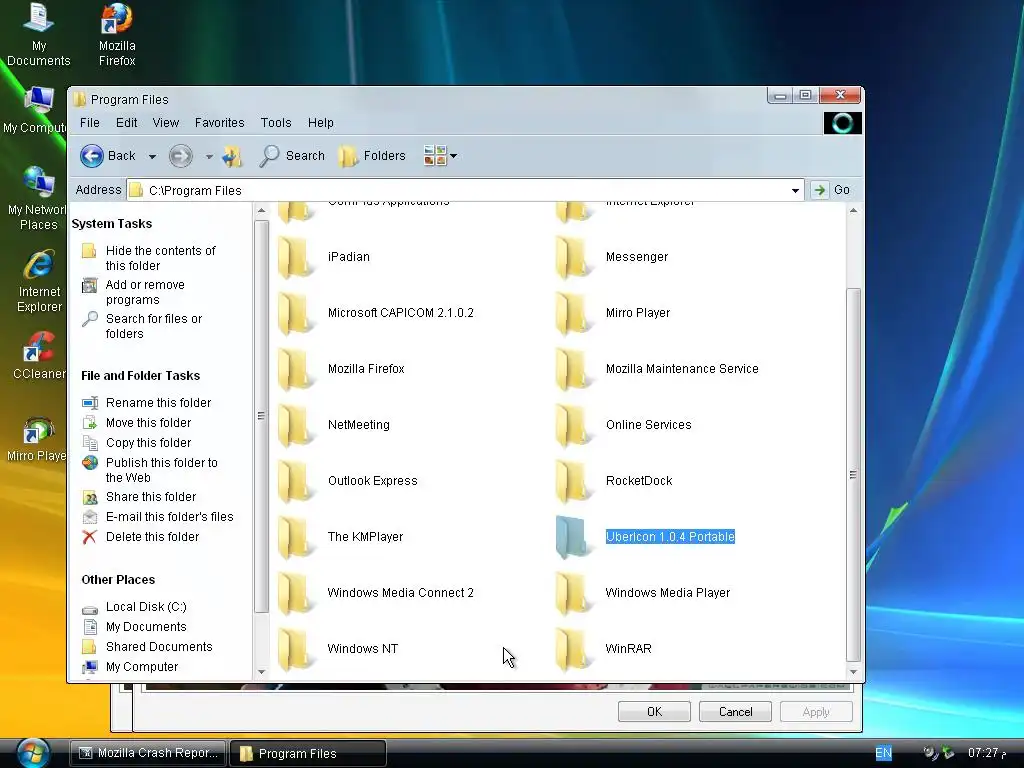The width and height of the screenshot is (1024, 768).
Task: Toggle the Folders pane button
Action: tap(372, 156)
